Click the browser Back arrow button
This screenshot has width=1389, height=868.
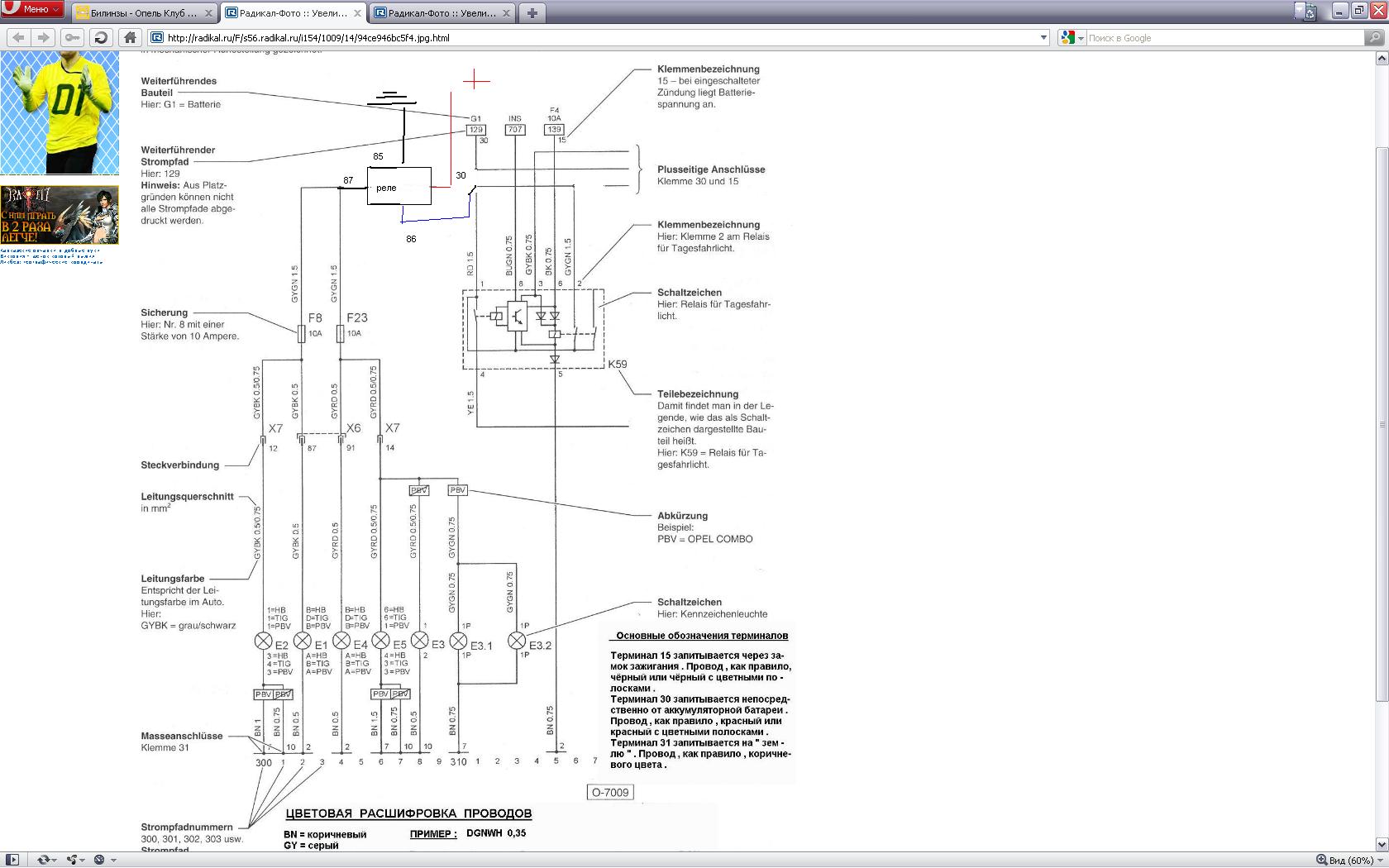coord(19,37)
